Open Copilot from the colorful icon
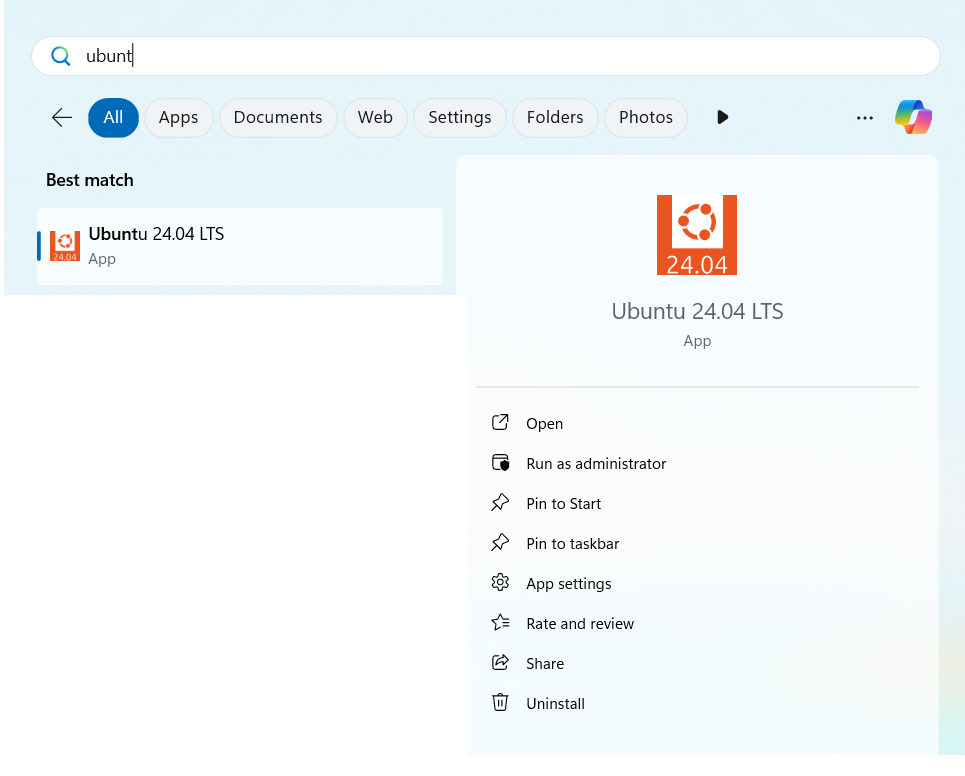This screenshot has height=776, width=965. coord(913,117)
